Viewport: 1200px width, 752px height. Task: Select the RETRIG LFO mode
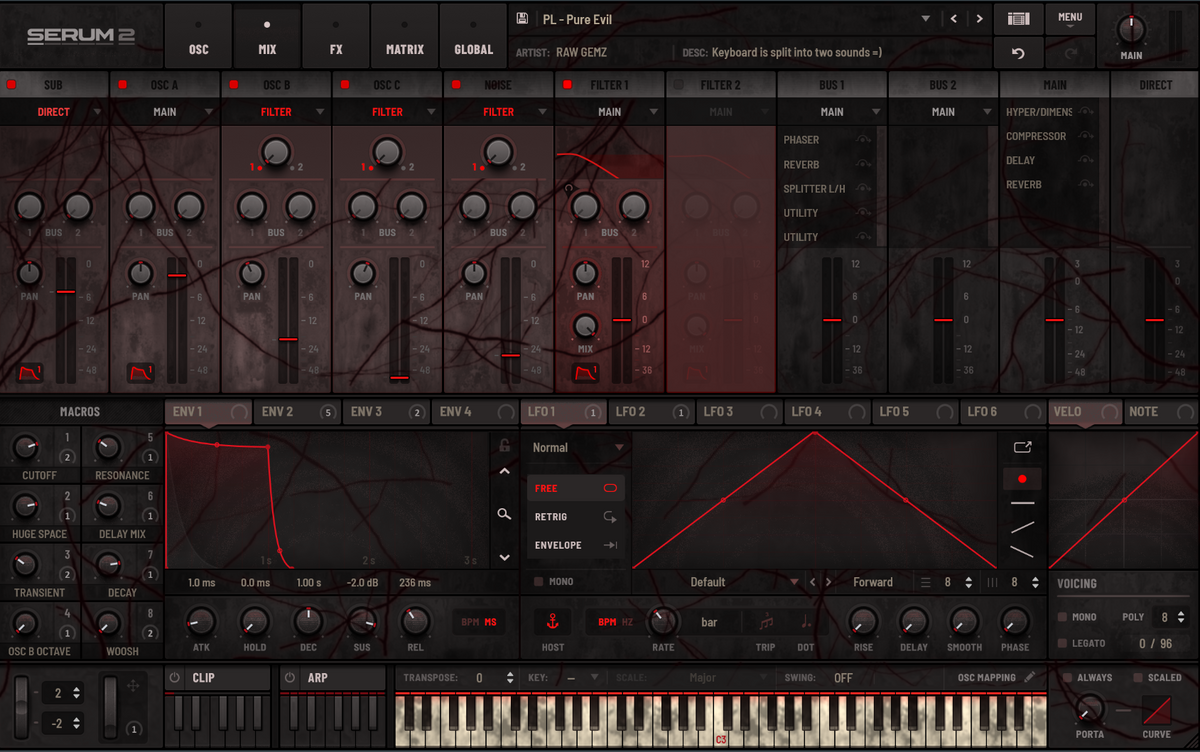(577, 517)
